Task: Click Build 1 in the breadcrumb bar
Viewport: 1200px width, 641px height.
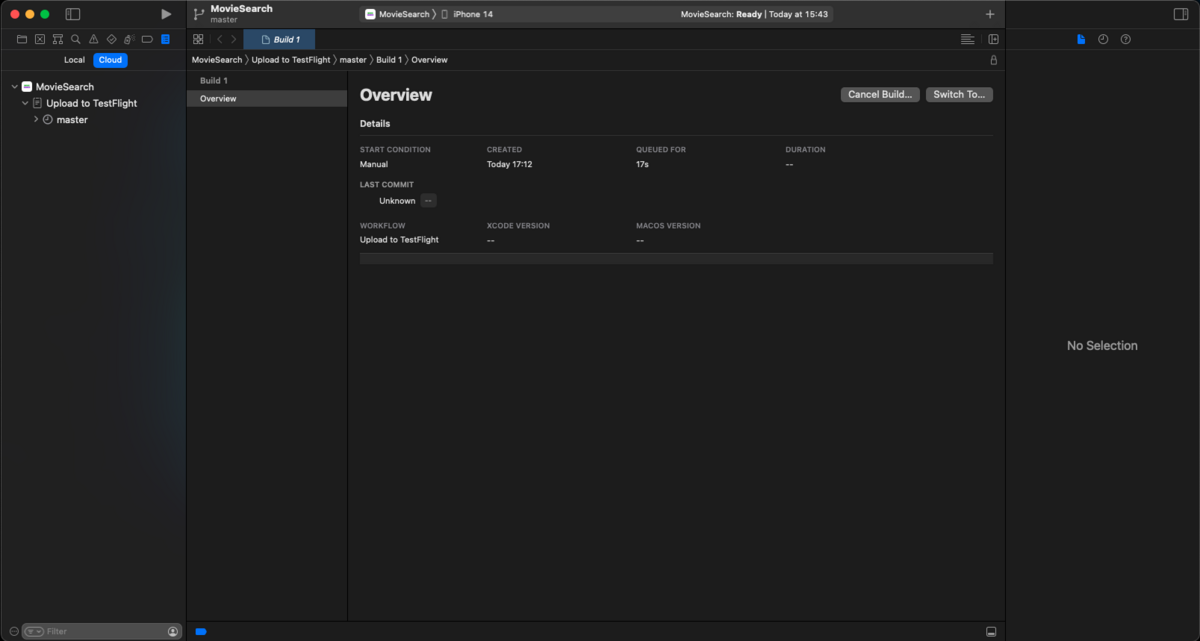Action: pos(389,60)
